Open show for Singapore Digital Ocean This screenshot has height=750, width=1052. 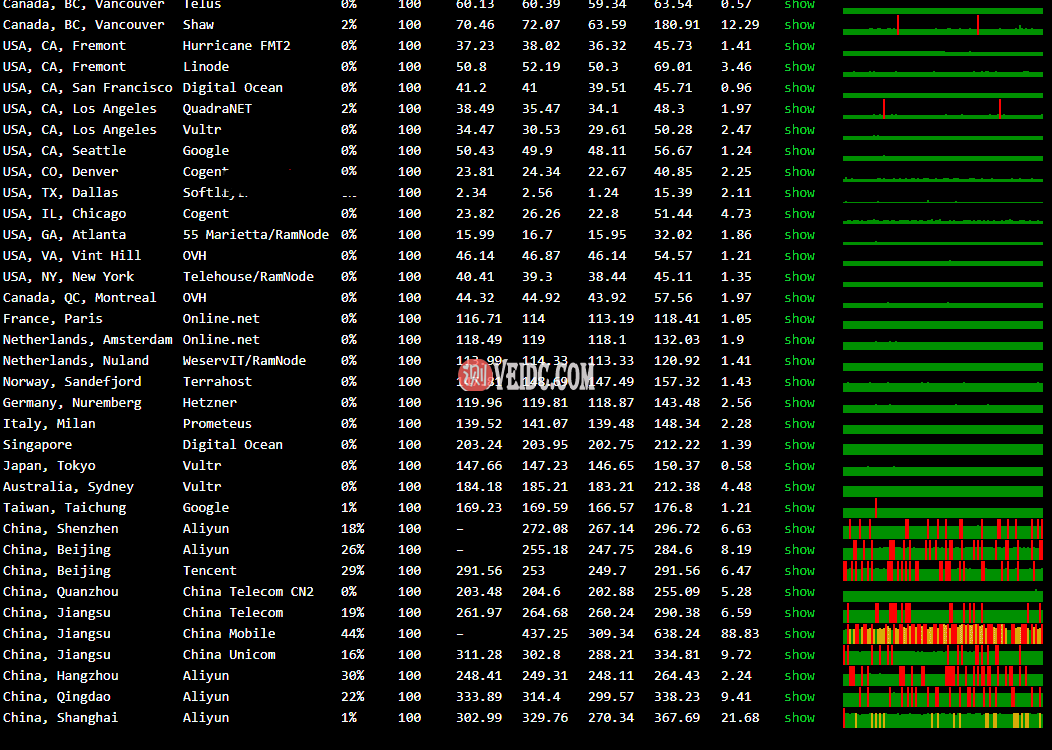point(799,445)
